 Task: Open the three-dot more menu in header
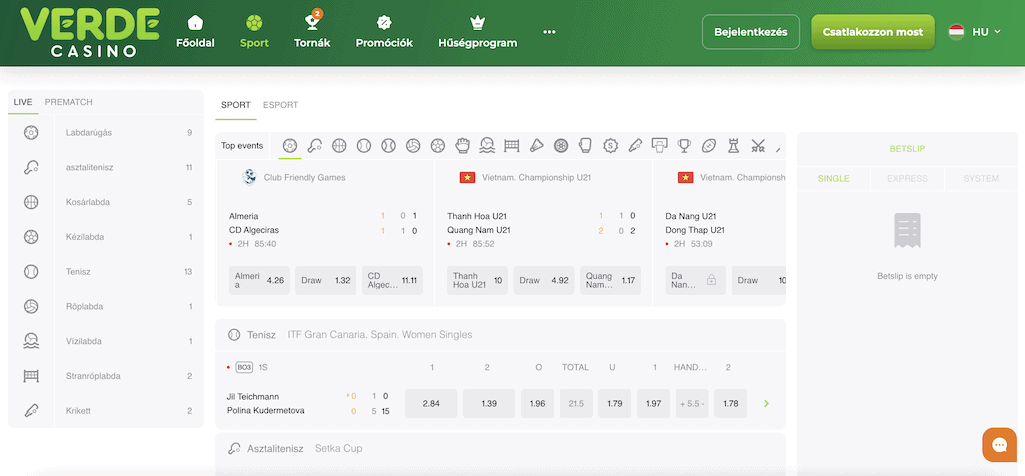tap(549, 32)
